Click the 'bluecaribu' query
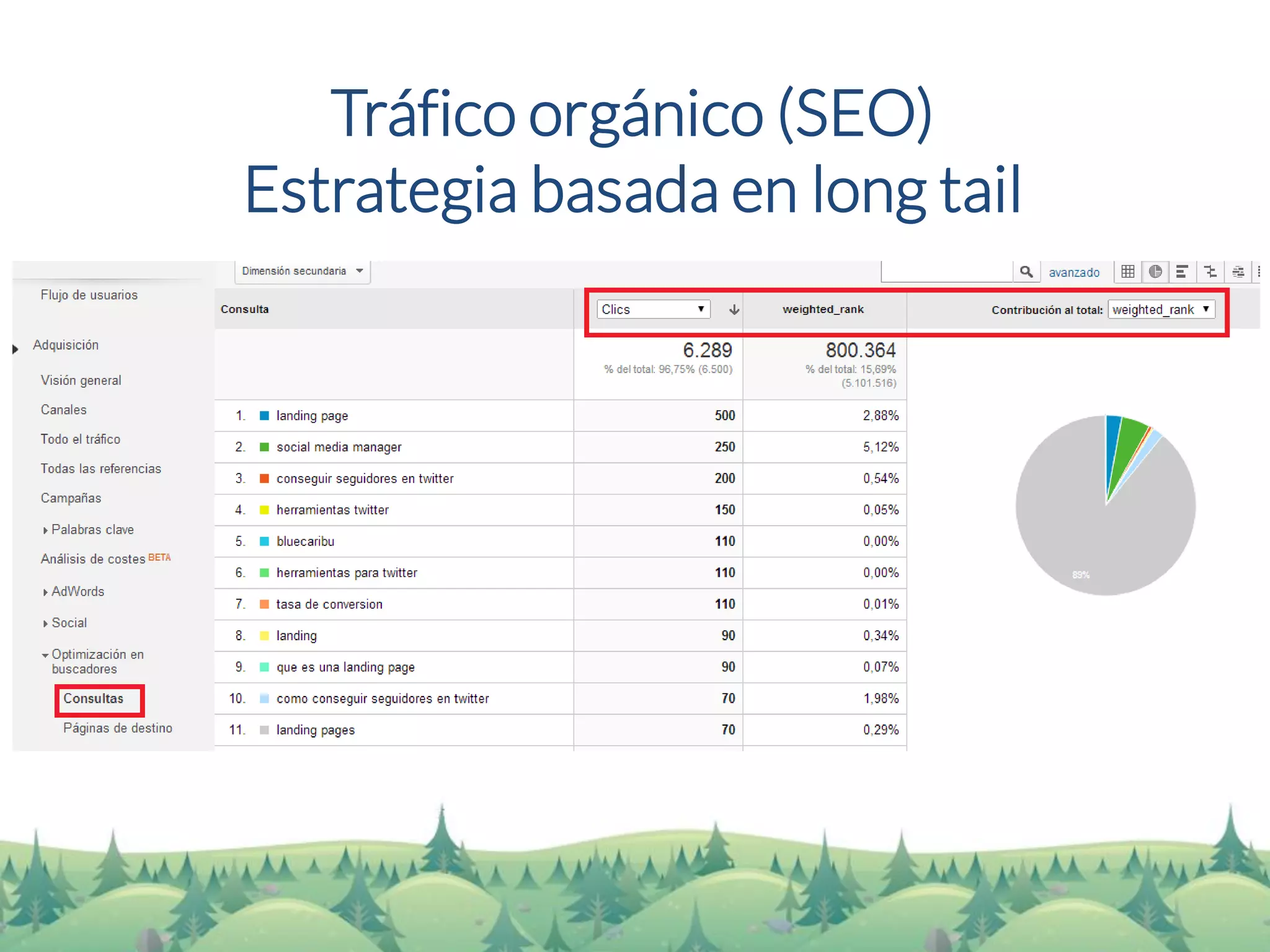 click(305, 541)
